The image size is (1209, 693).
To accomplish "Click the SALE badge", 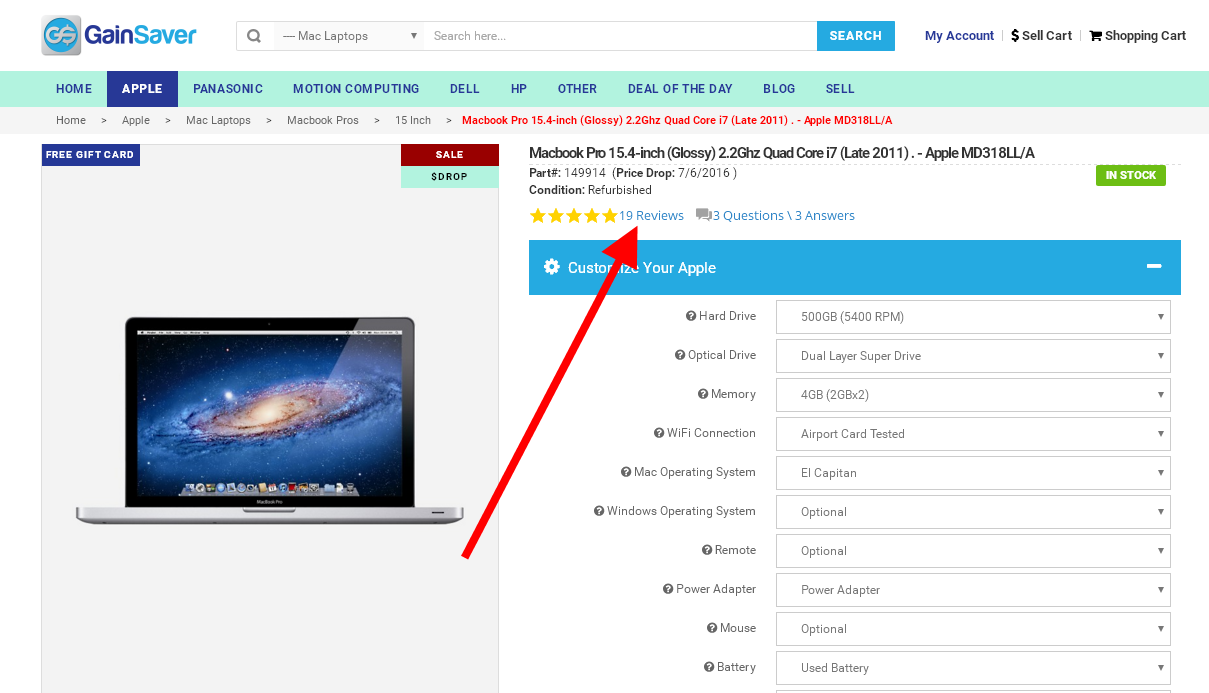I will click(450, 155).
